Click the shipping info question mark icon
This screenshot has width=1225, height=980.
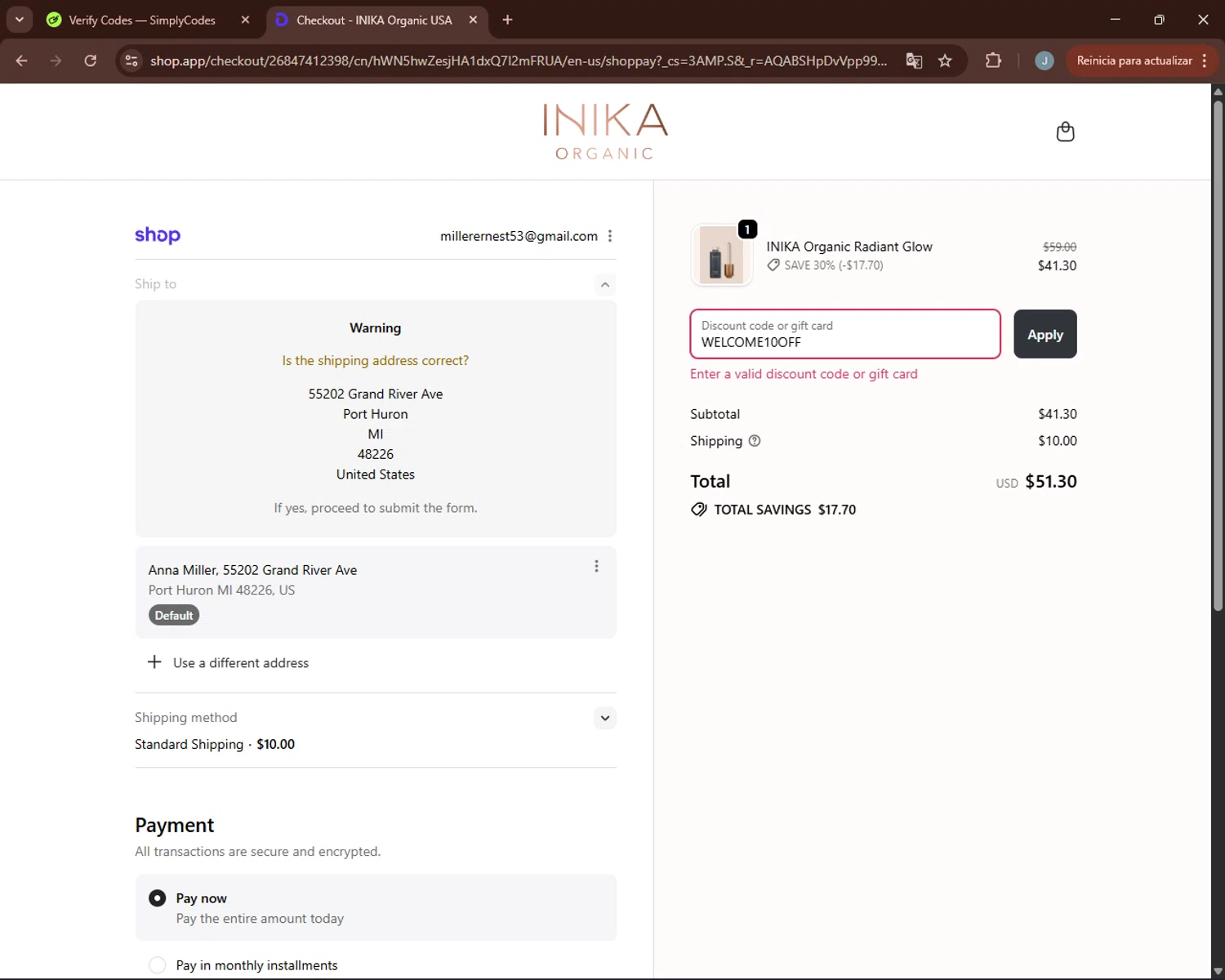coord(755,440)
